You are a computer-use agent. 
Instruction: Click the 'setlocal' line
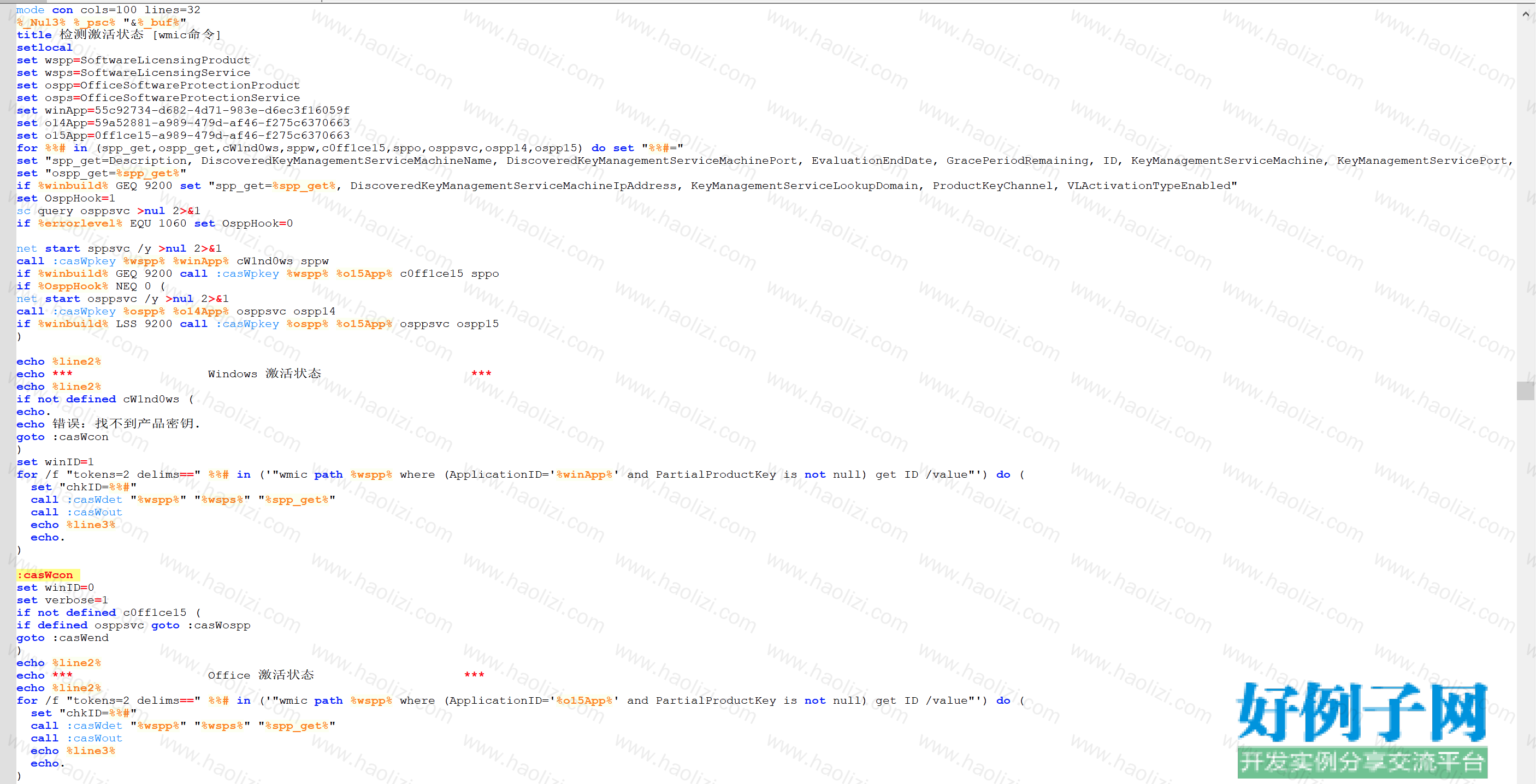[45, 47]
